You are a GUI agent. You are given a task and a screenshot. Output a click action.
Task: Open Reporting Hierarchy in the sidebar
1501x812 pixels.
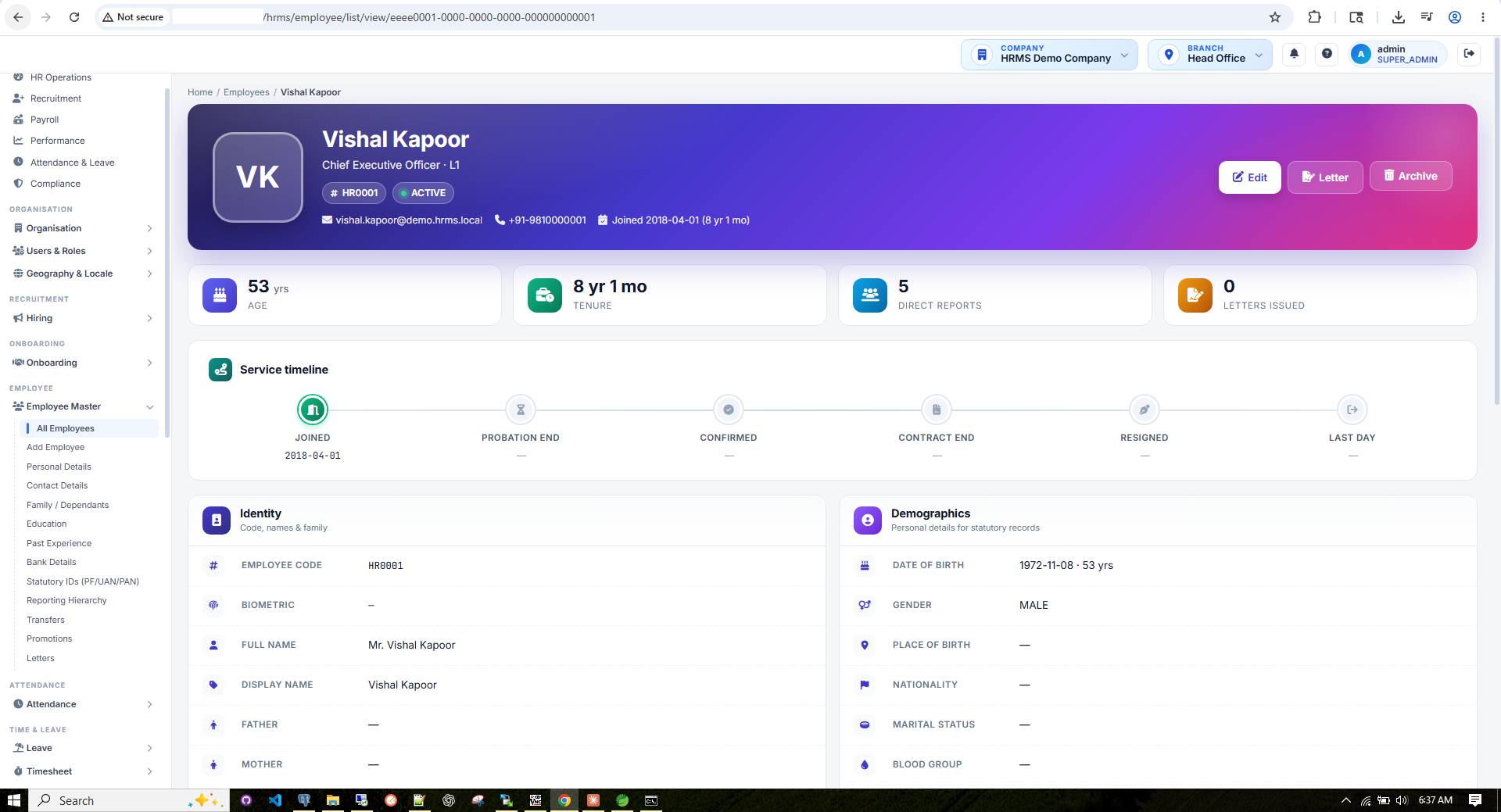[66, 600]
